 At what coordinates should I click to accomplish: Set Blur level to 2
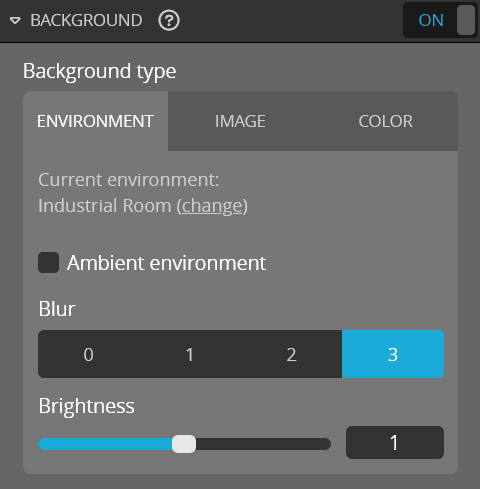tap(291, 354)
